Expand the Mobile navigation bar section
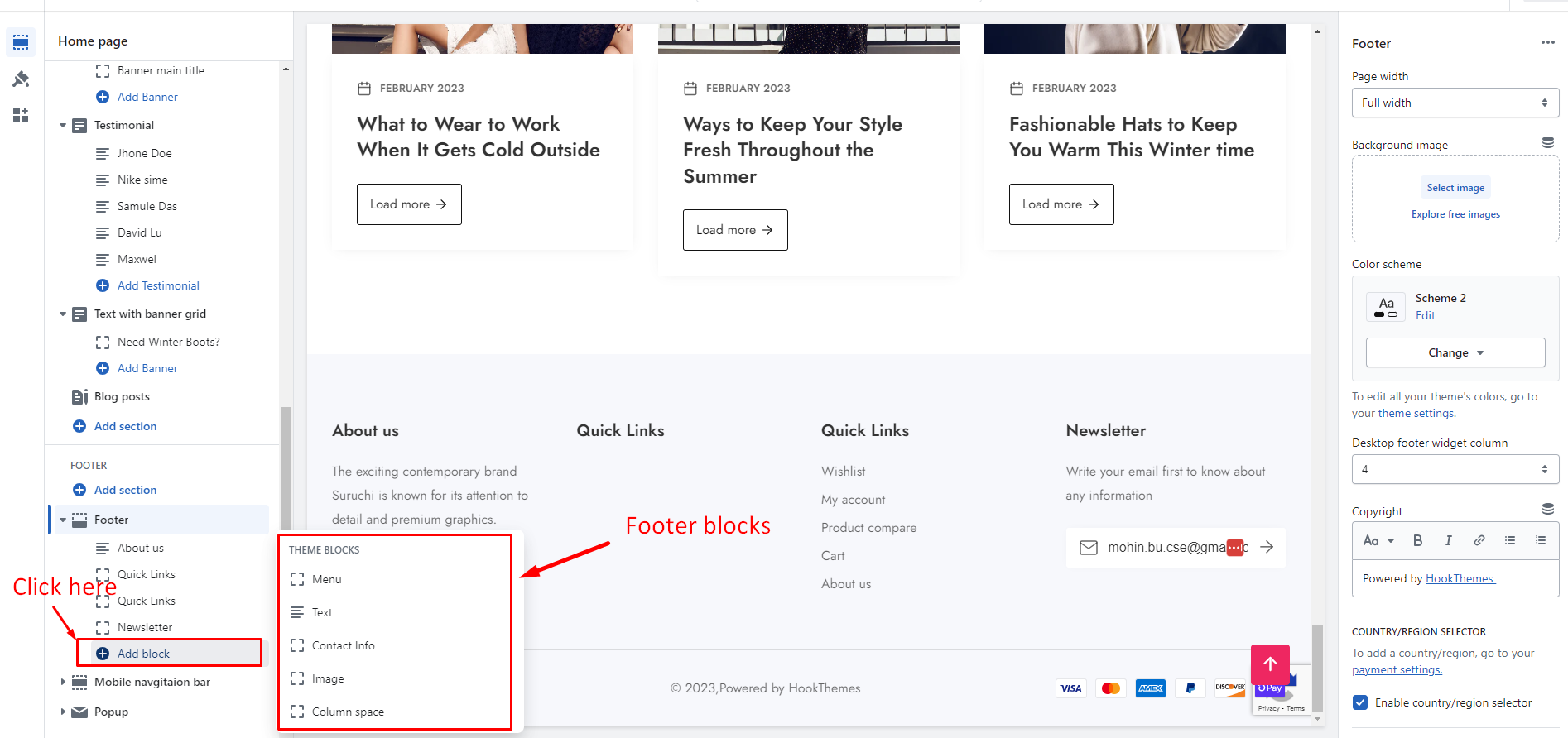The height and width of the screenshot is (738, 1568). (x=63, y=682)
